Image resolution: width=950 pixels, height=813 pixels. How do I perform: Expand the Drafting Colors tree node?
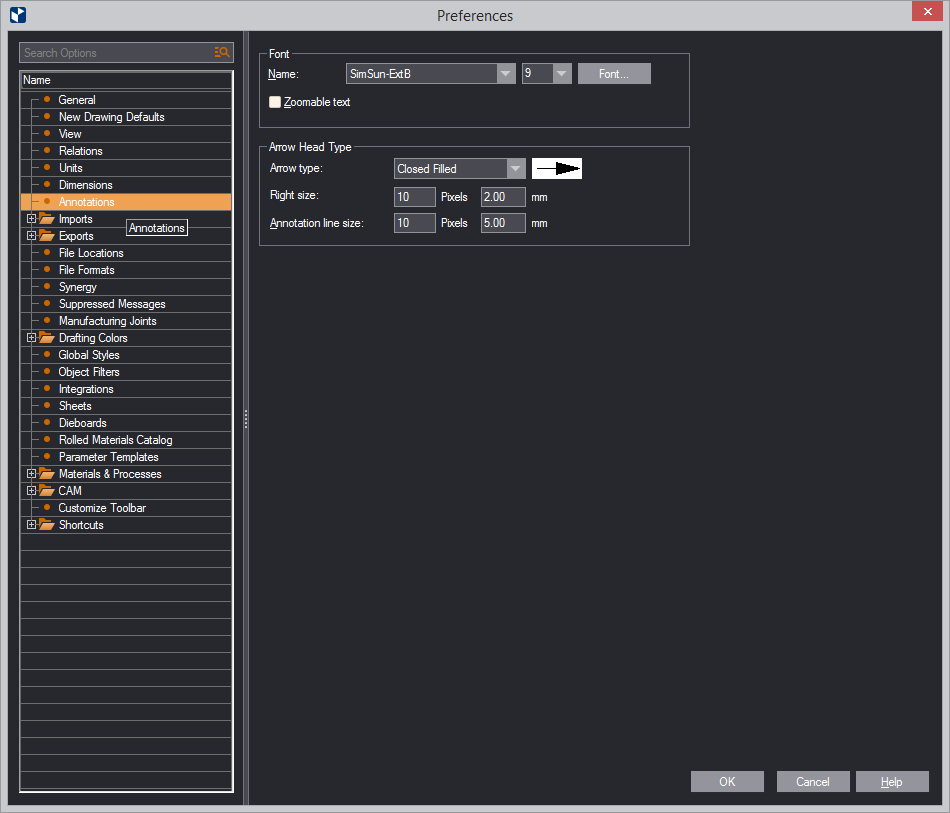click(x=32, y=337)
